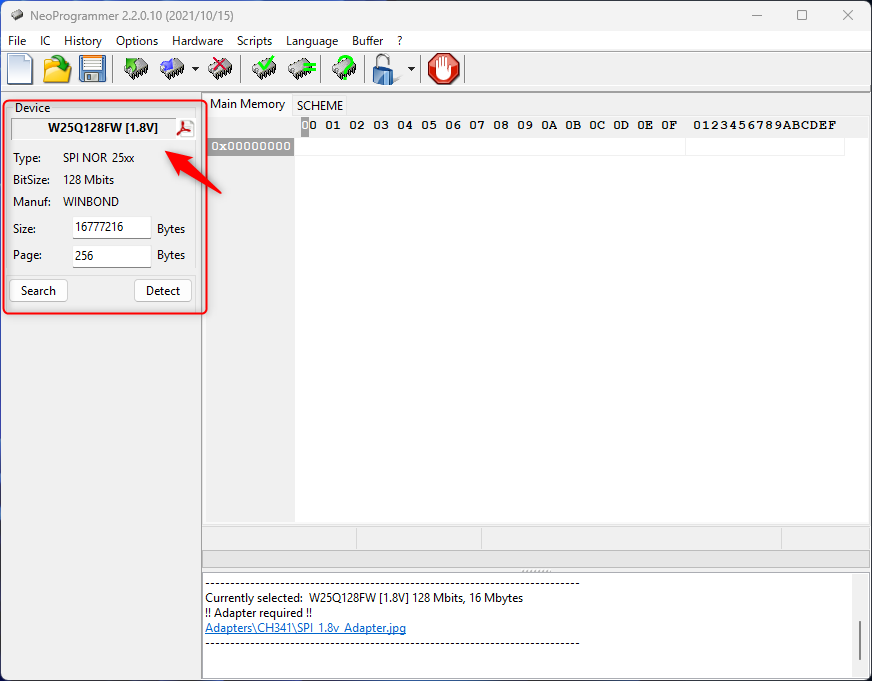The image size is (872, 681).
Task: Expand the Program IC dropdown arrow
Action: pos(195,70)
